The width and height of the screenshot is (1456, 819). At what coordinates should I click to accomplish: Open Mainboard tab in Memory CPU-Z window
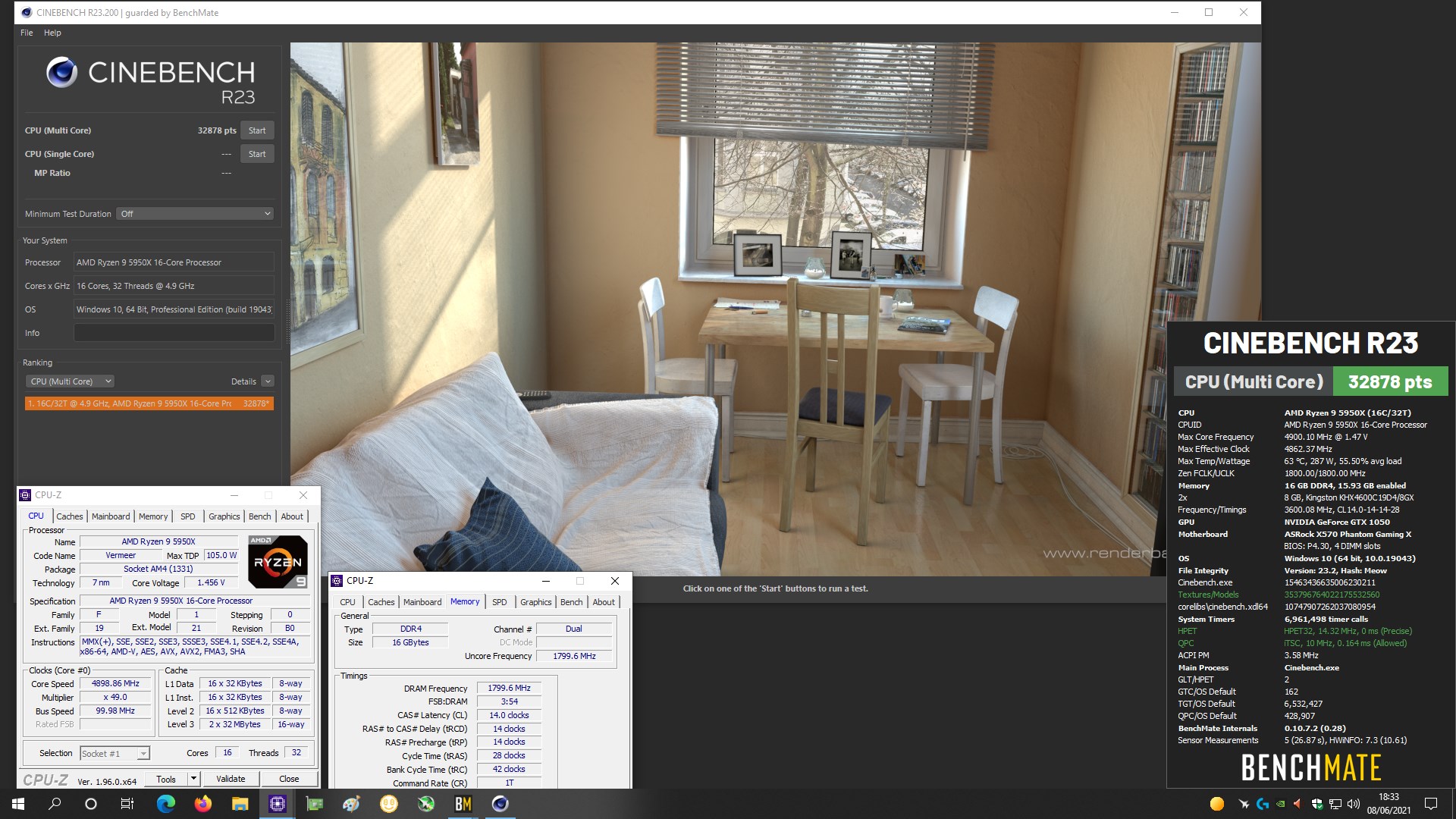pyautogui.click(x=422, y=602)
